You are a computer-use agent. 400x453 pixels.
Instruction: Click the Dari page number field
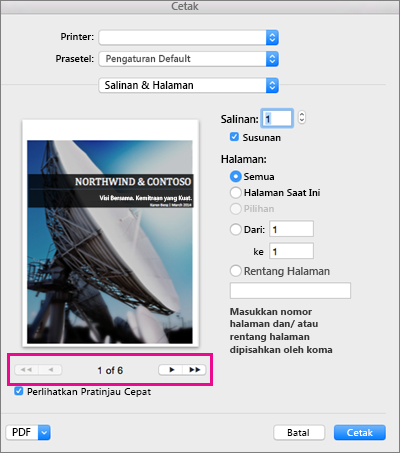291,229
